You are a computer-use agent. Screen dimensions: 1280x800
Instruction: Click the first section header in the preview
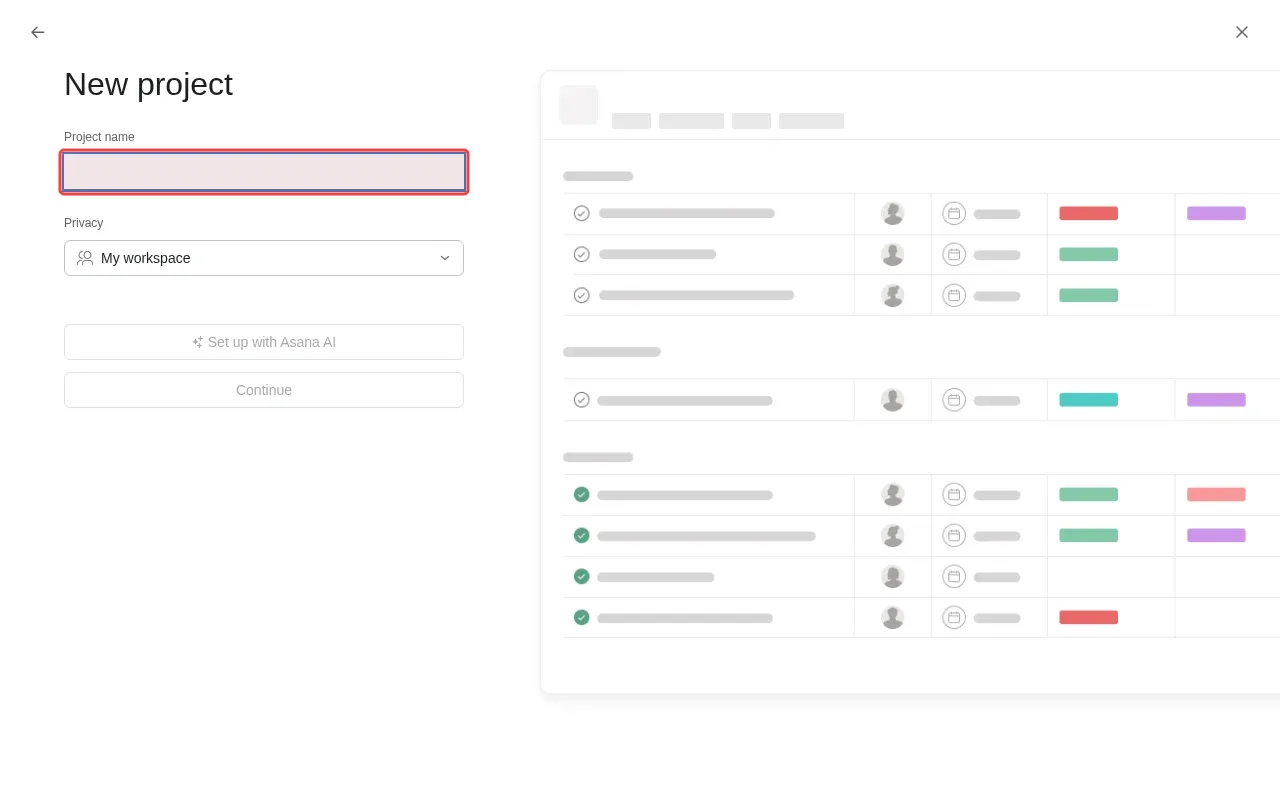pos(598,176)
